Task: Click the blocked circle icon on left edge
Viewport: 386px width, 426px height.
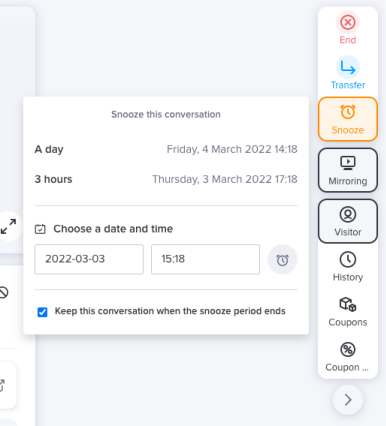Action: click(x=3, y=293)
